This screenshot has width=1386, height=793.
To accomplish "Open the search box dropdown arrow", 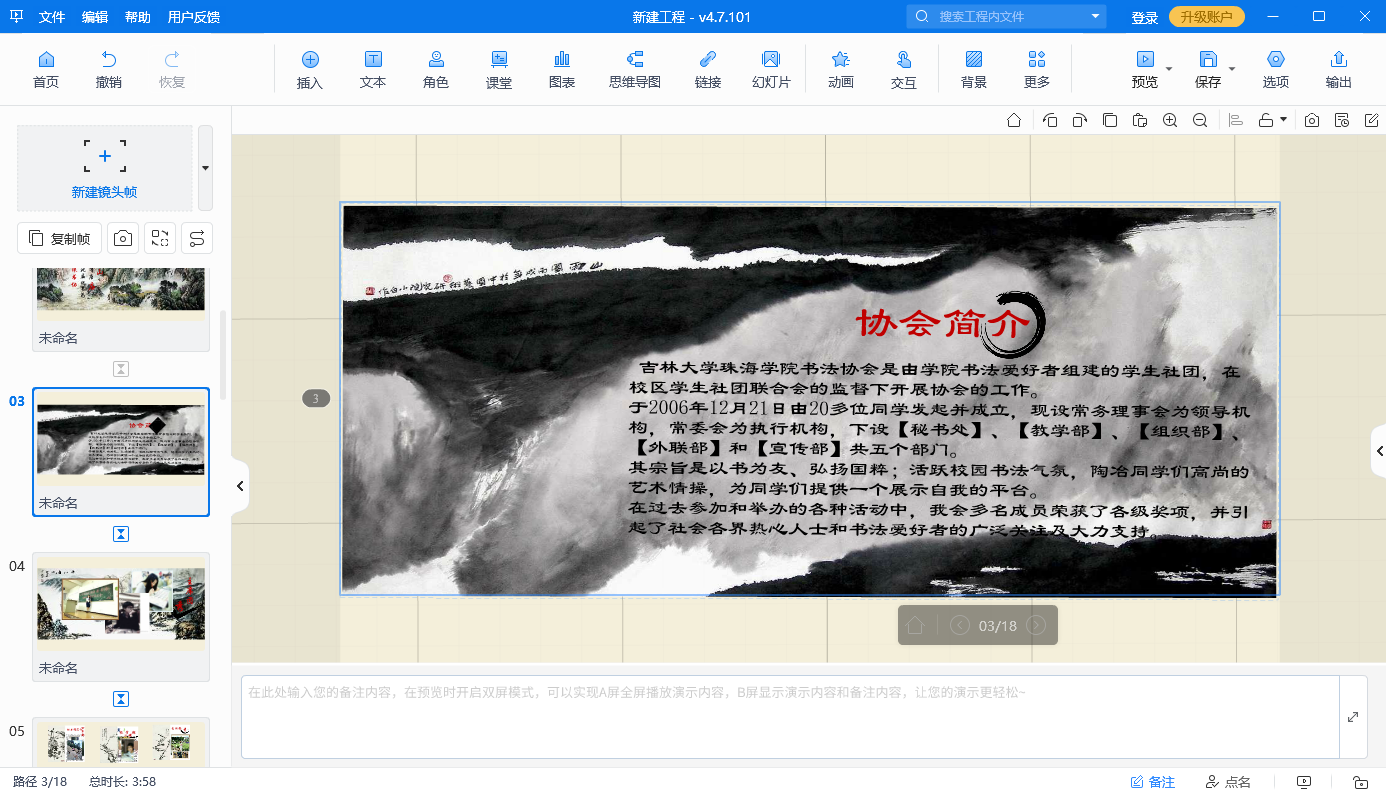I will [x=1096, y=16].
